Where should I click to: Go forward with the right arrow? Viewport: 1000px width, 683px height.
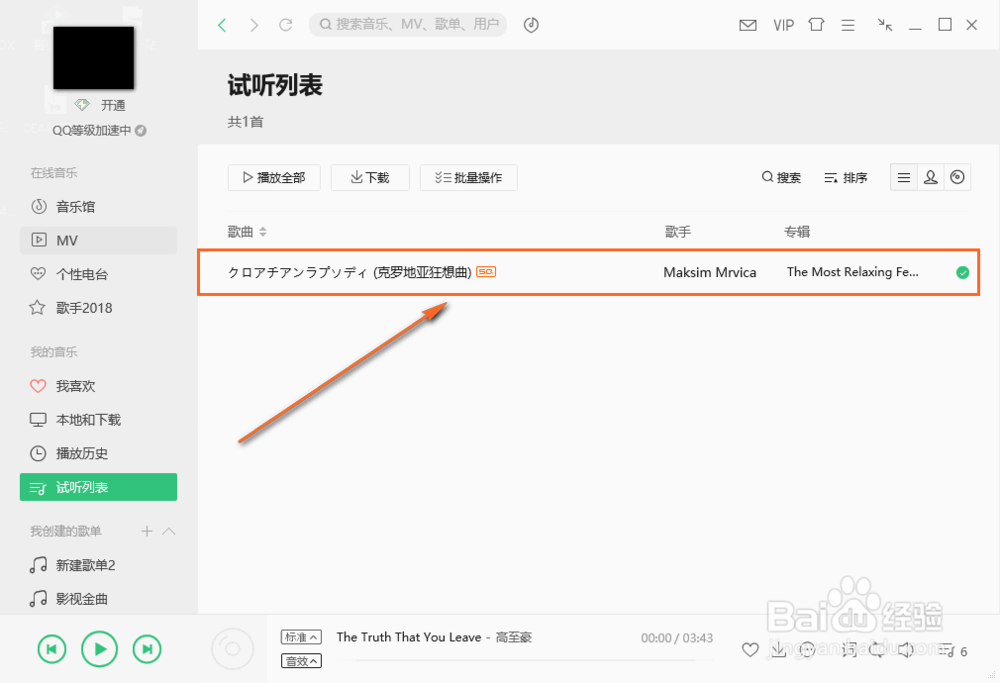click(x=254, y=25)
